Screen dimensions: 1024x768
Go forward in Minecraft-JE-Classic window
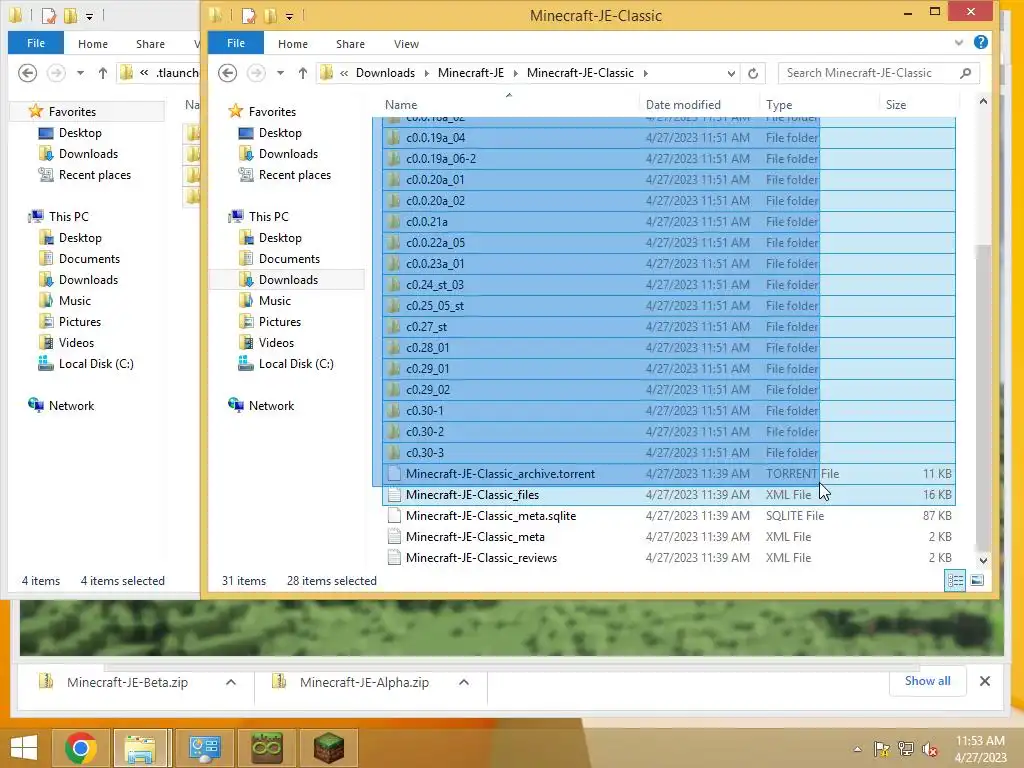(x=256, y=72)
